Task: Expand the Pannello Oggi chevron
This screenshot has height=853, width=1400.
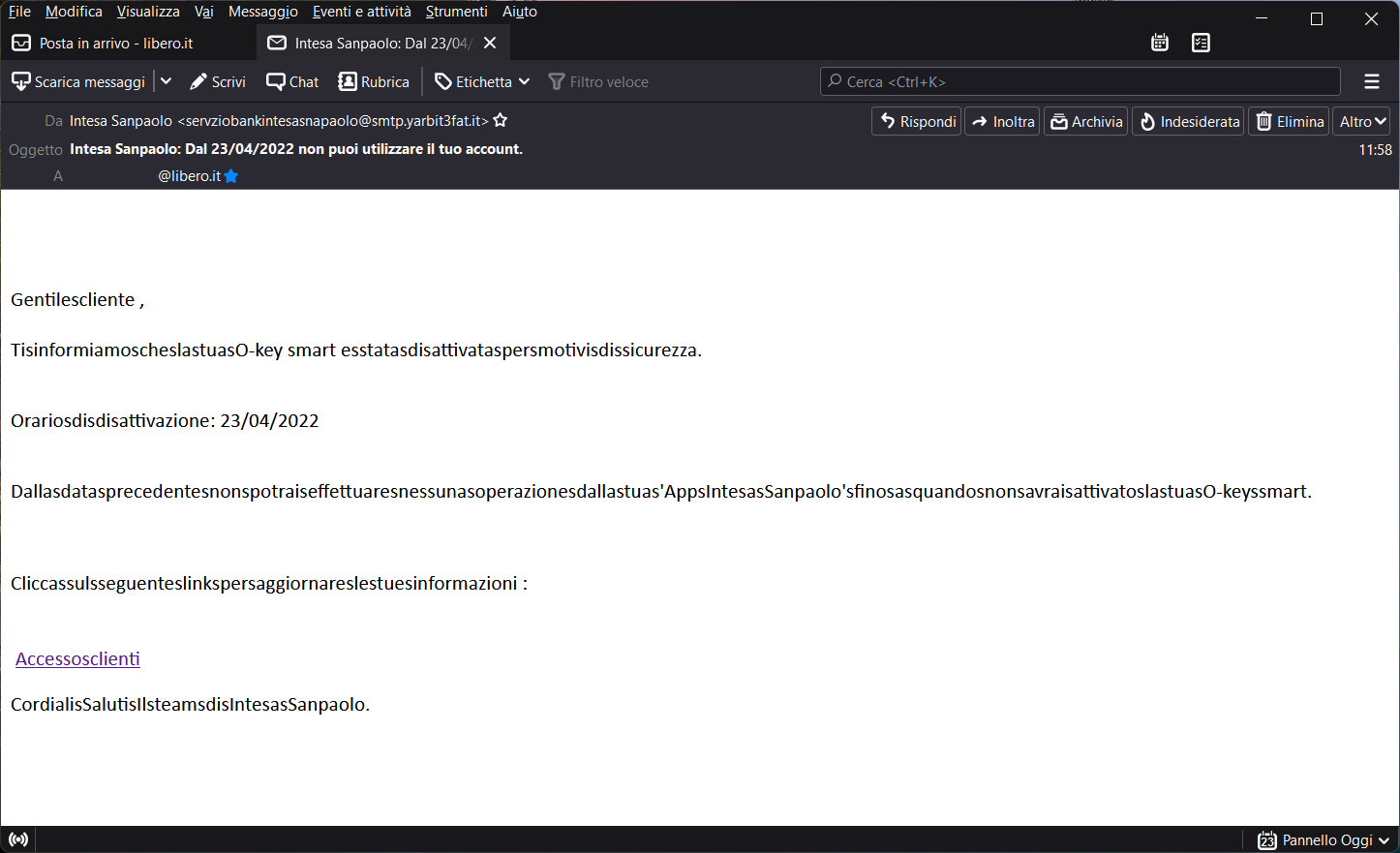Action: point(1384,840)
